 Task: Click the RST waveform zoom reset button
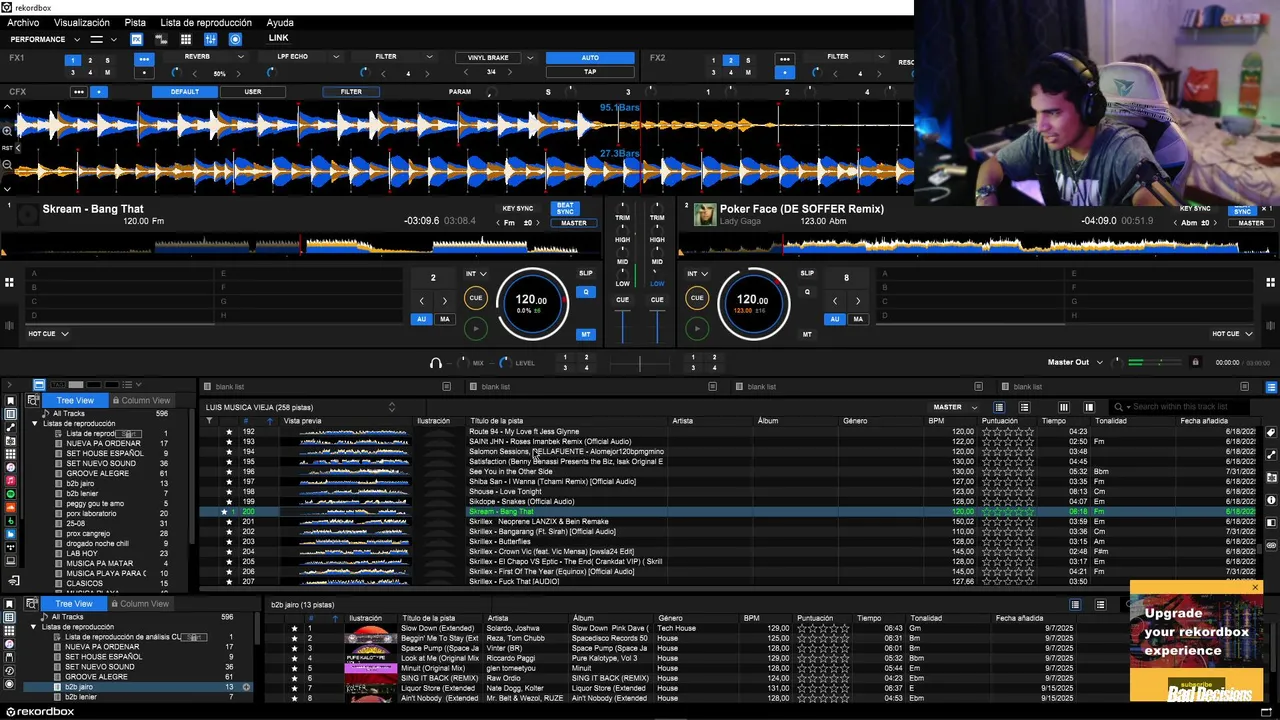coord(7,148)
